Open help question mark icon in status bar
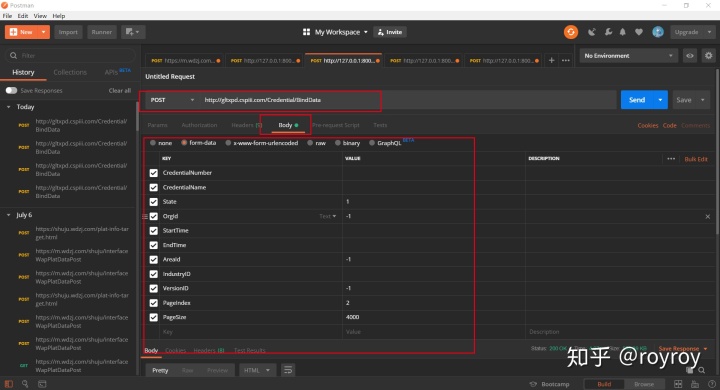 (712, 384)
